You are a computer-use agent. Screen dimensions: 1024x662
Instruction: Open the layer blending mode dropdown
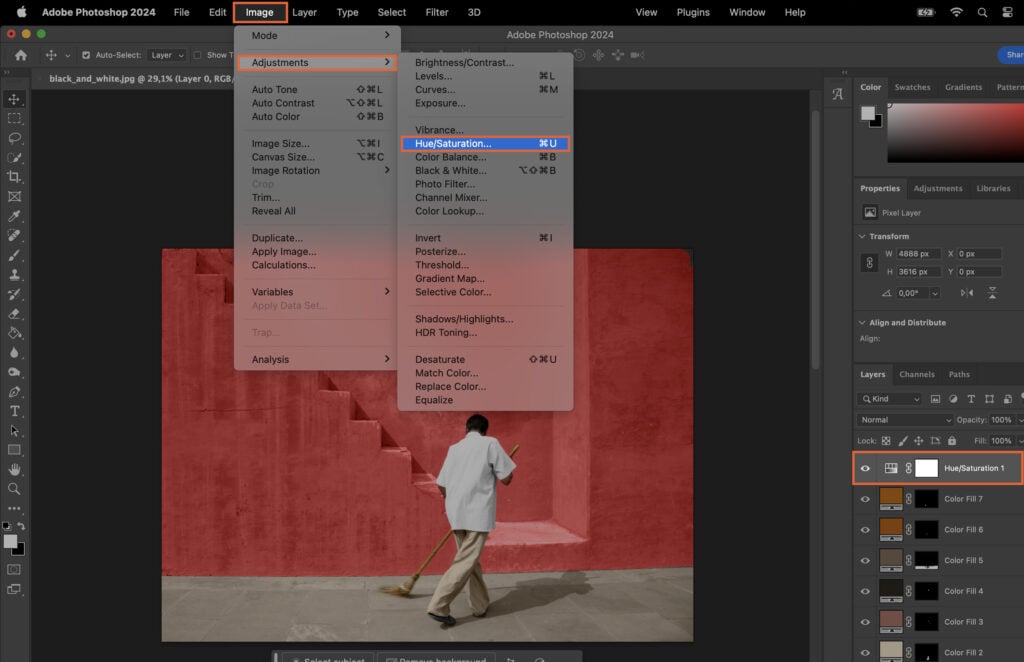[905, 420]
